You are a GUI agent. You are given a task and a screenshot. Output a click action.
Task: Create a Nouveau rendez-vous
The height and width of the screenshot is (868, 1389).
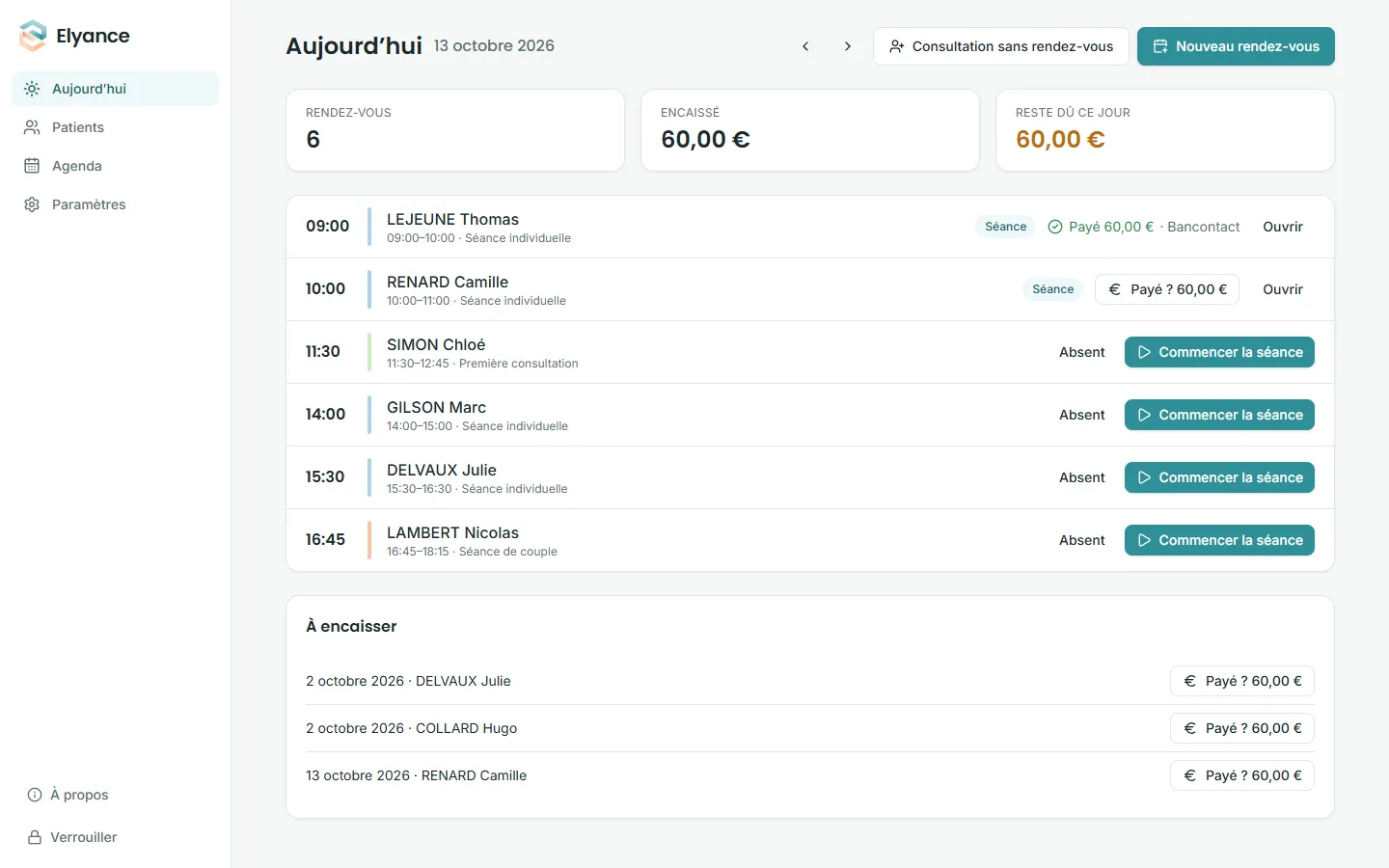coord(1236,46)
